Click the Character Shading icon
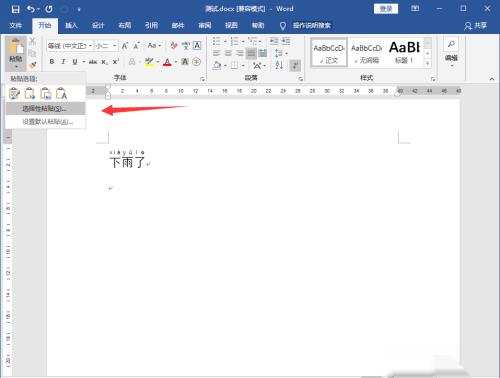Viewport: 500px width, 378px height. click(185, 62)
